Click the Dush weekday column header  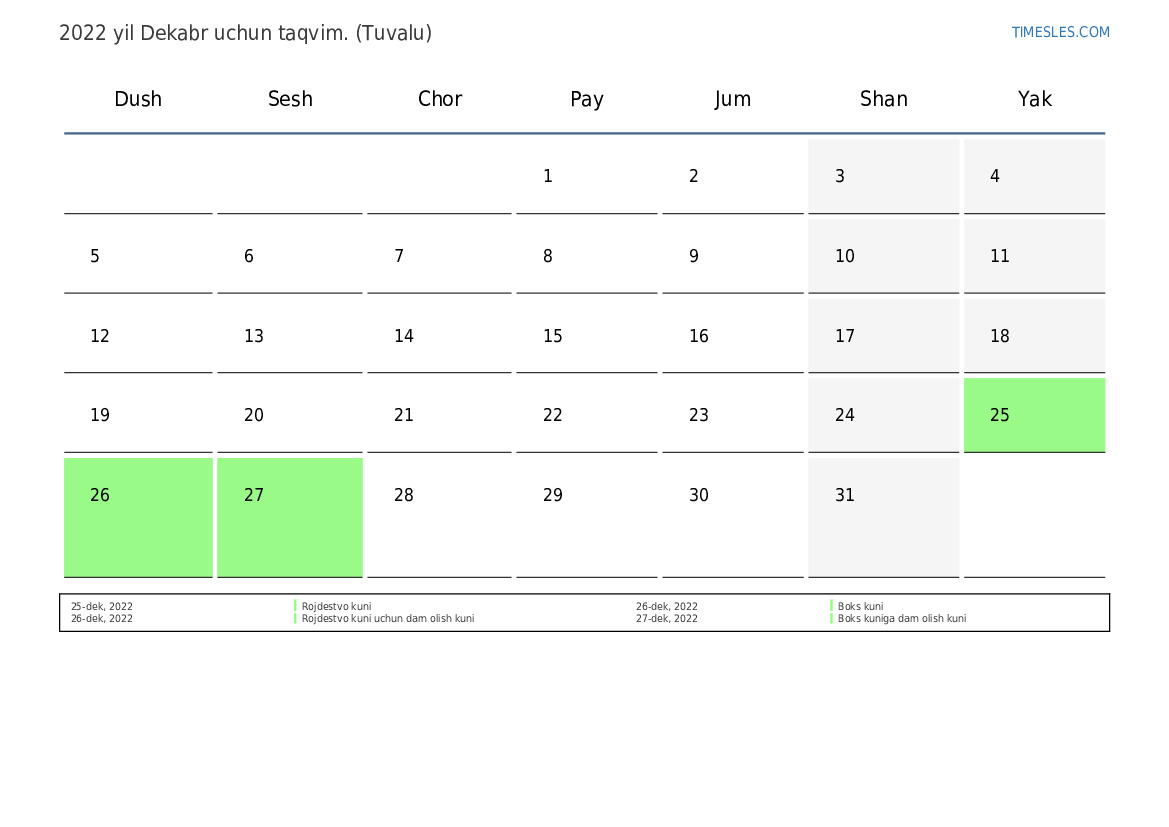click(x=138, y=99)
